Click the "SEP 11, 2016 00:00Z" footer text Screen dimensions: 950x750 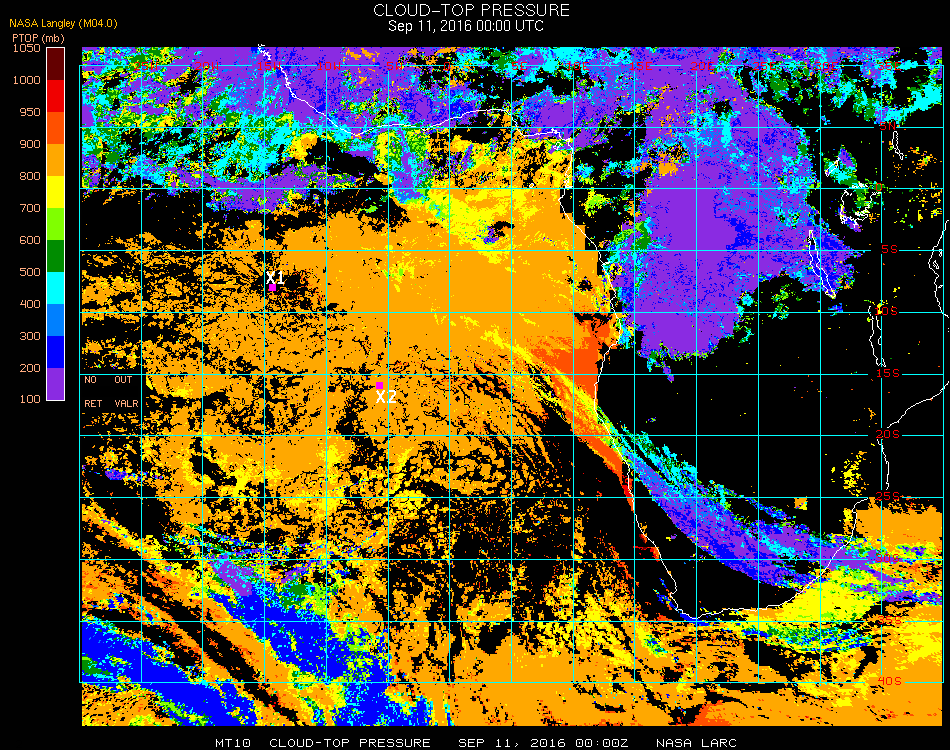point(543,743)
